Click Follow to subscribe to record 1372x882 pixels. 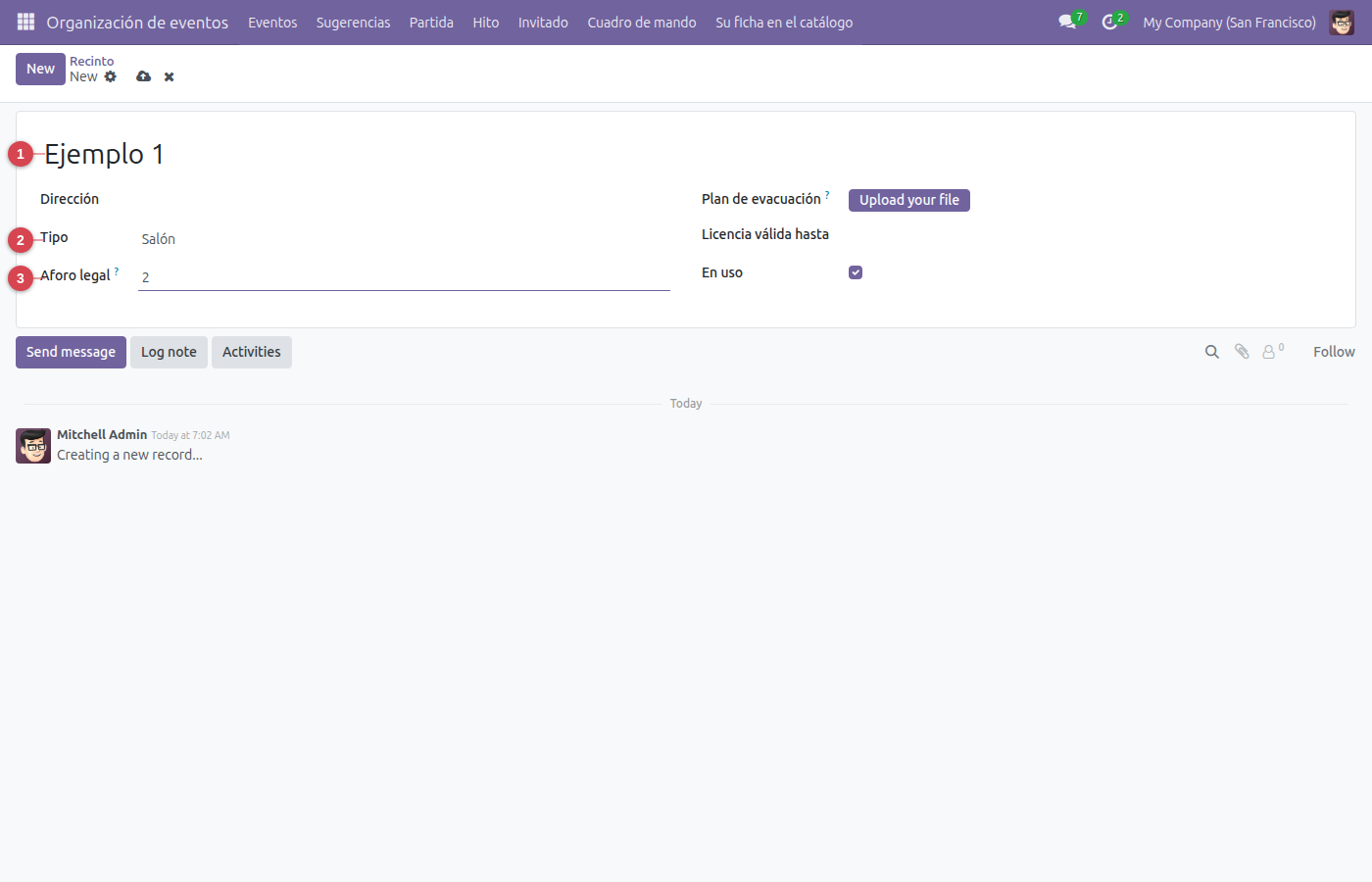point(1334,352)
